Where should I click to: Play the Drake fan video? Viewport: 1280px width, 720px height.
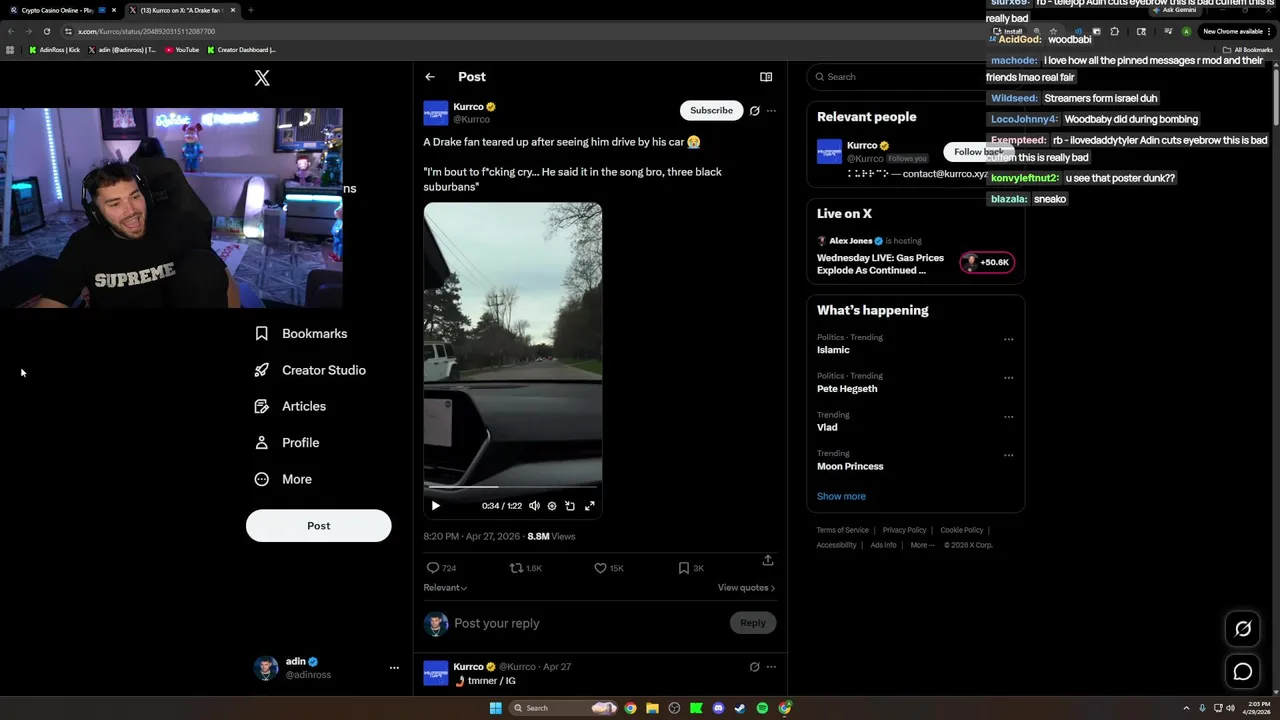click(x=436, y=506)
